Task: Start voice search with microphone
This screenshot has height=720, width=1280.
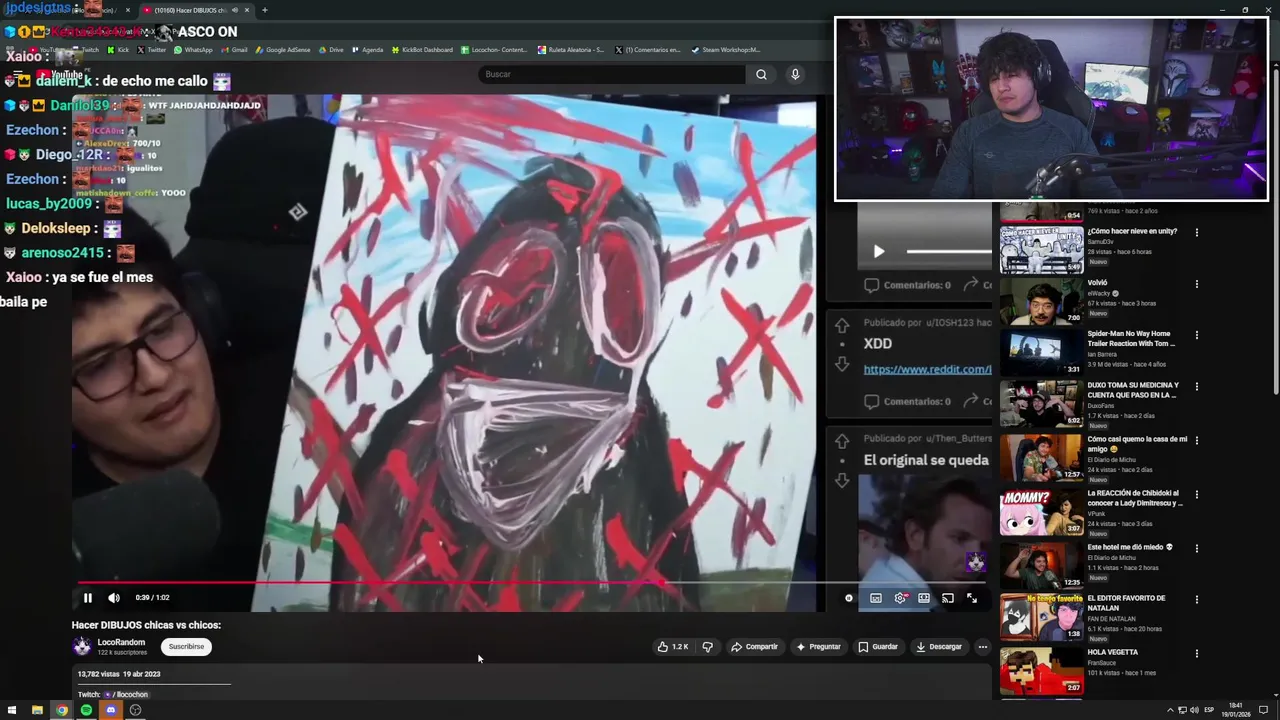Action: pyautogui.click(x=795, y=74)
